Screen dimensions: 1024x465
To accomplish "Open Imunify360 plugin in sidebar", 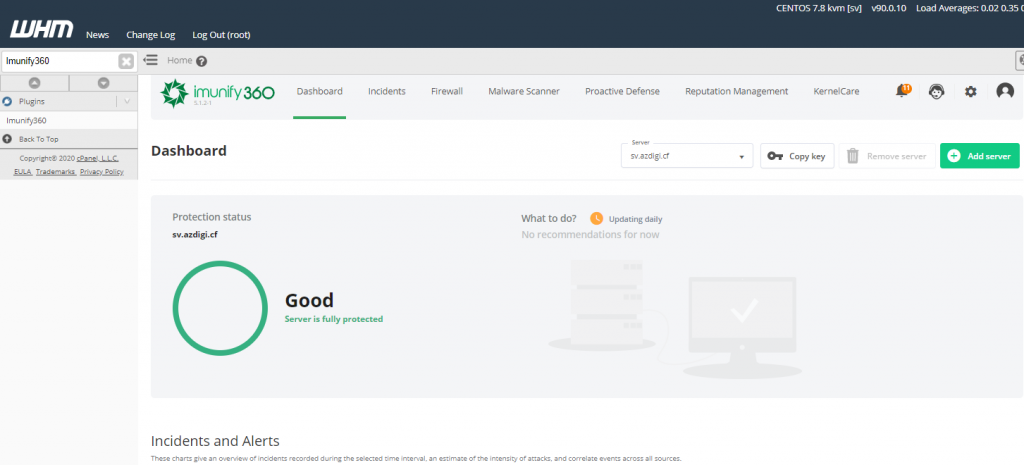I will click(26, 121).
